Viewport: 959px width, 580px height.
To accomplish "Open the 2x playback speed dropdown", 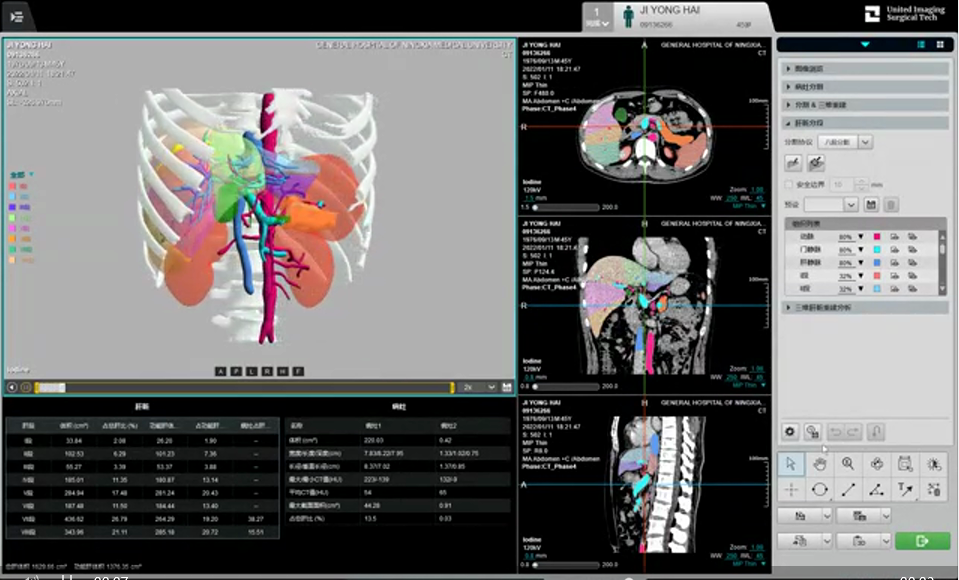I will [478, 387].
